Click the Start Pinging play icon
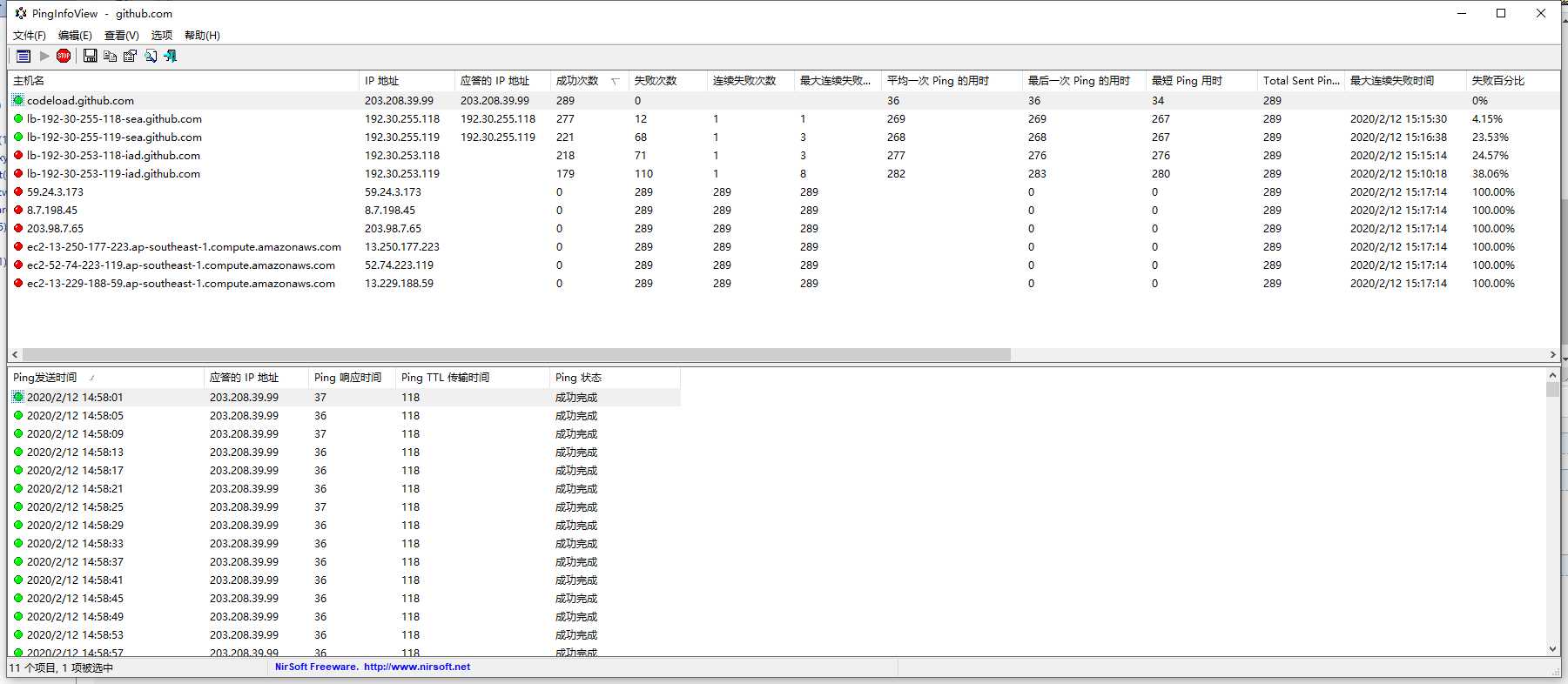The width and height of the screenshot is (1568, 684). pyautogui.click(x=44, y=56)
